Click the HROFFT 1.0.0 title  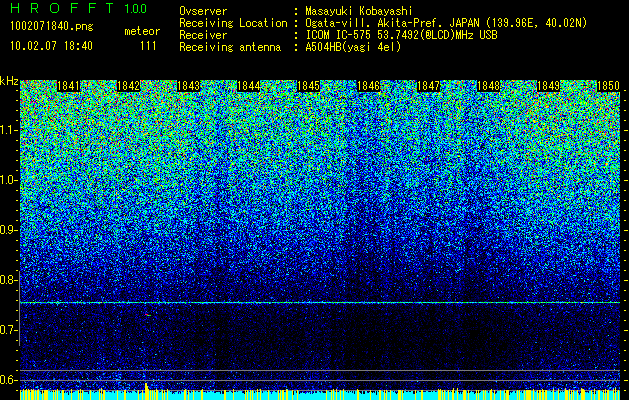click(78, 8)
